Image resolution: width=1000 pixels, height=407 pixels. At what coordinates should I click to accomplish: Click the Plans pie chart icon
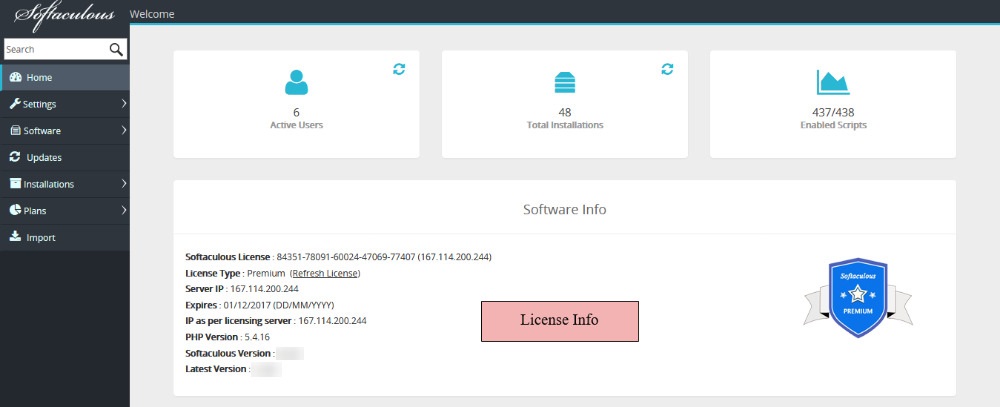15,211
